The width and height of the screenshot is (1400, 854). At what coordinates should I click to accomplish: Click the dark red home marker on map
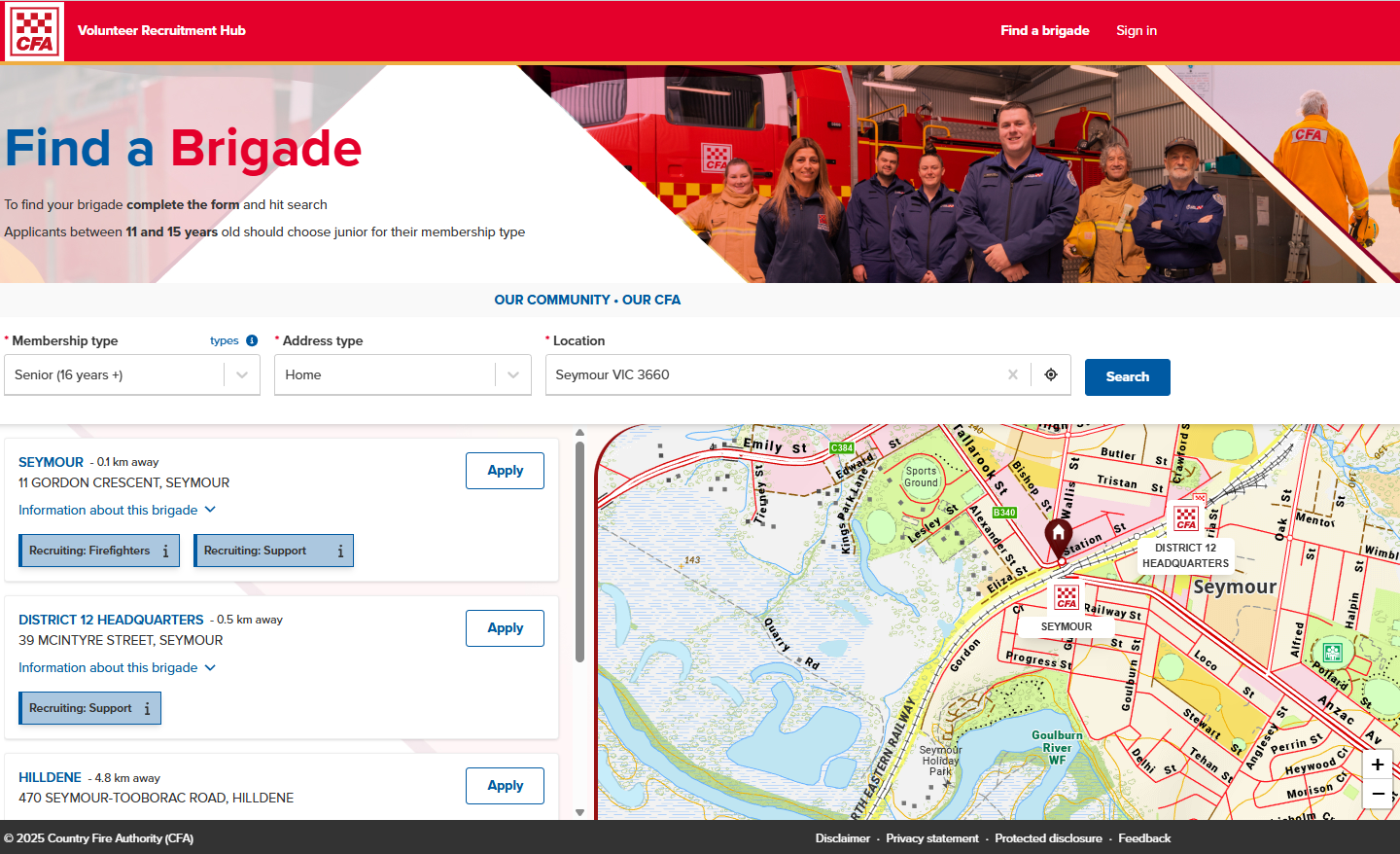point(1059,538)
